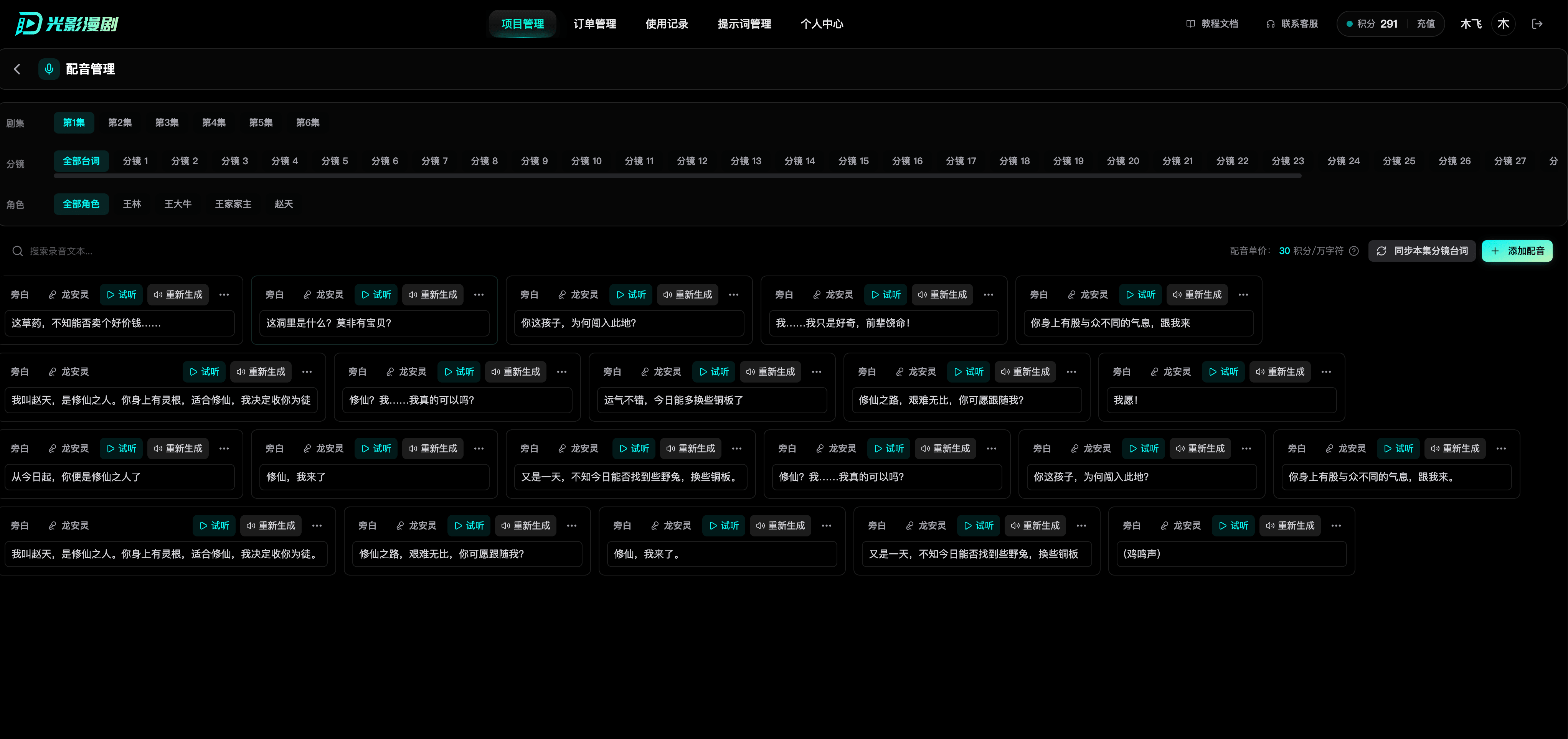The width and height of the screenshot is (1568, 739).
Task: Play preview for (鸡鸣声) line
Action: click(1234, 526)
